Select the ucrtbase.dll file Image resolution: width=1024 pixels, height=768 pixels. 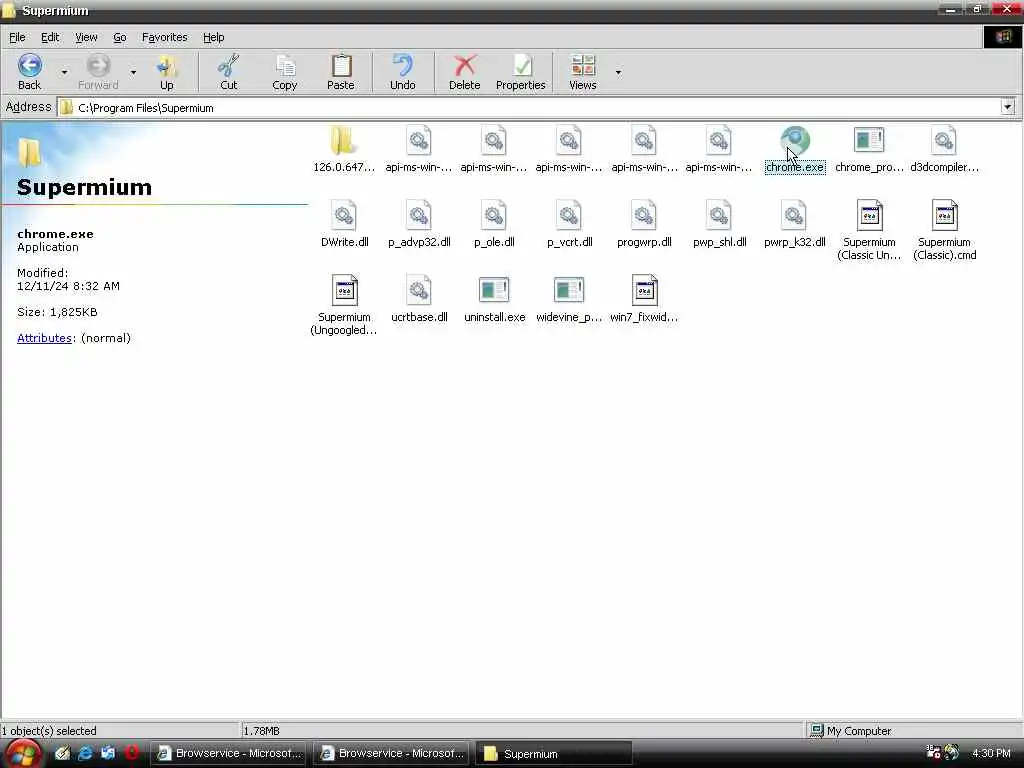(x=419, y=299)
